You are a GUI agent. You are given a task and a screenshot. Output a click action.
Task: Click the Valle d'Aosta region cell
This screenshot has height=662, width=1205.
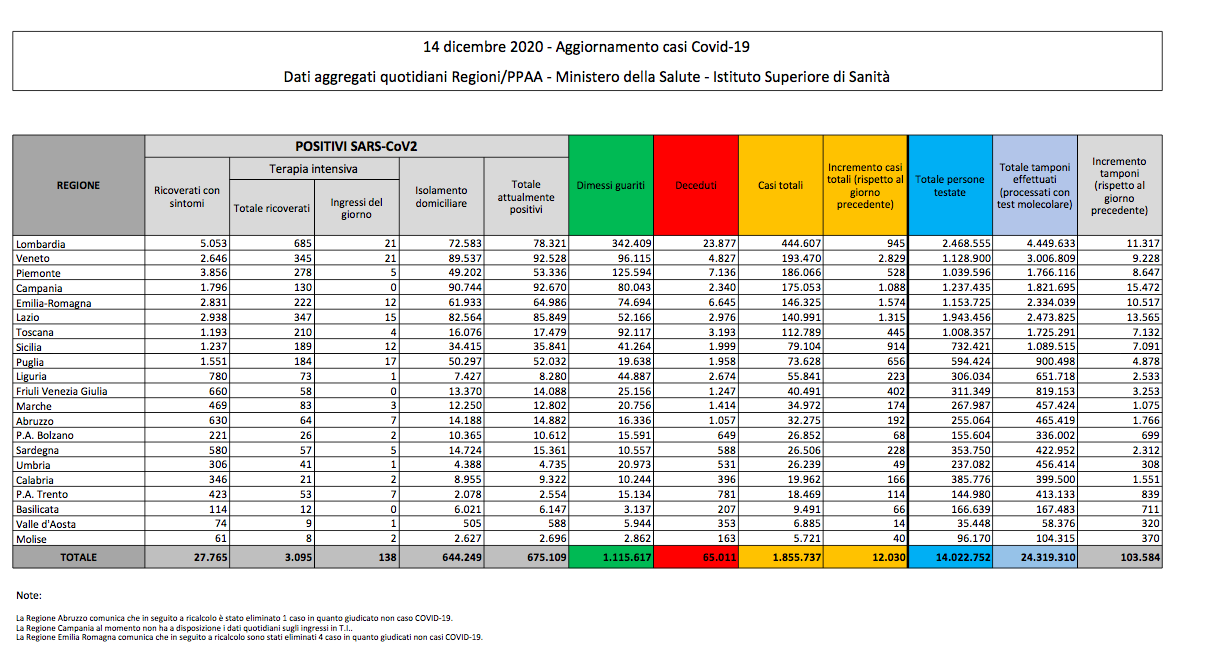click(x=46, y=523)
